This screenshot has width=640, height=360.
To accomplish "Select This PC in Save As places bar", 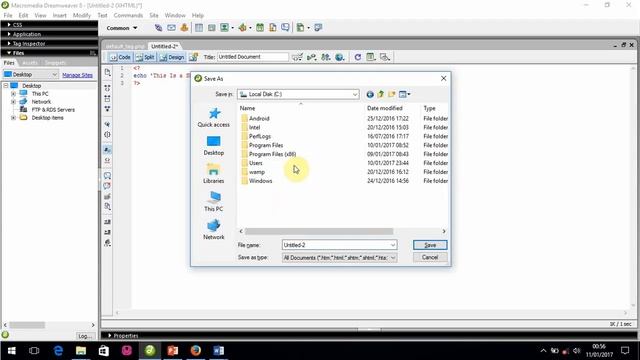I will [213, 202].
